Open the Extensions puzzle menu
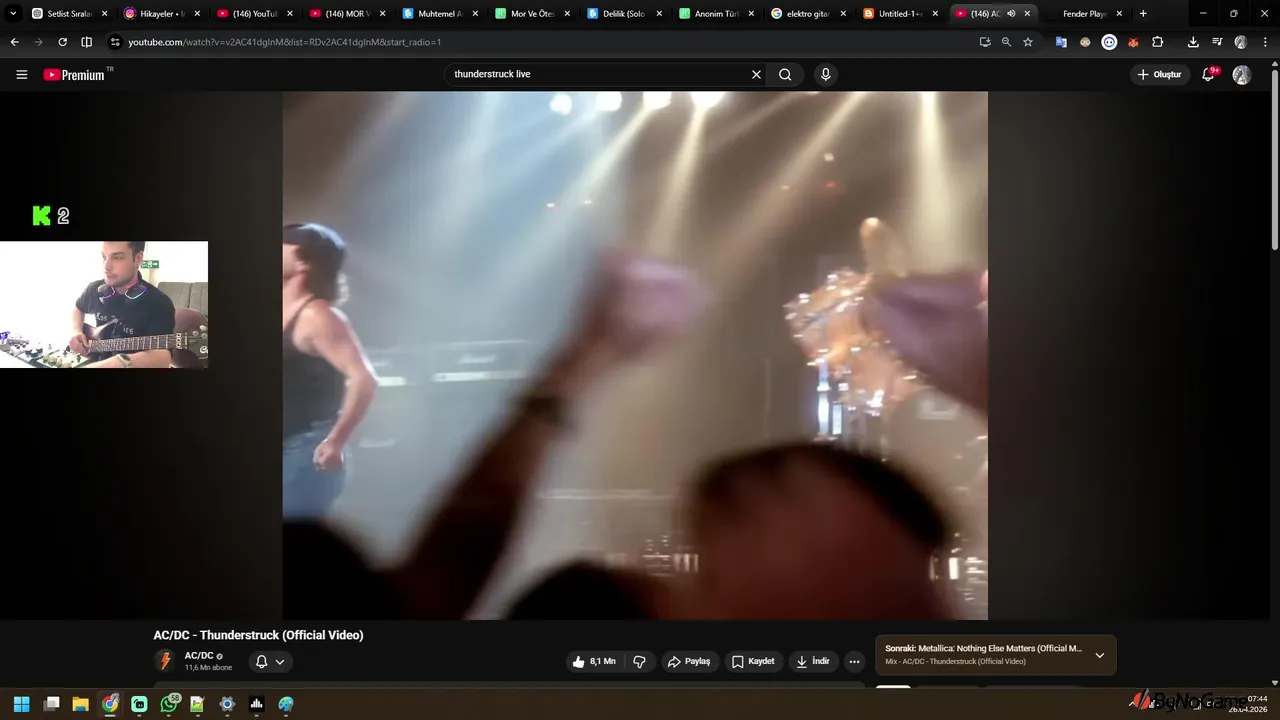 pos(1157,42)
